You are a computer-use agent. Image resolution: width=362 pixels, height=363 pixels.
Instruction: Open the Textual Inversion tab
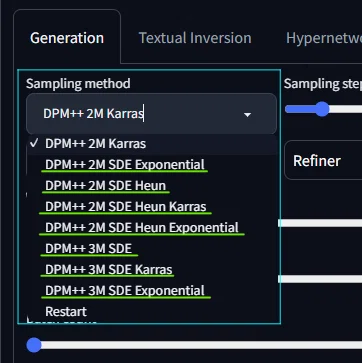195,38
